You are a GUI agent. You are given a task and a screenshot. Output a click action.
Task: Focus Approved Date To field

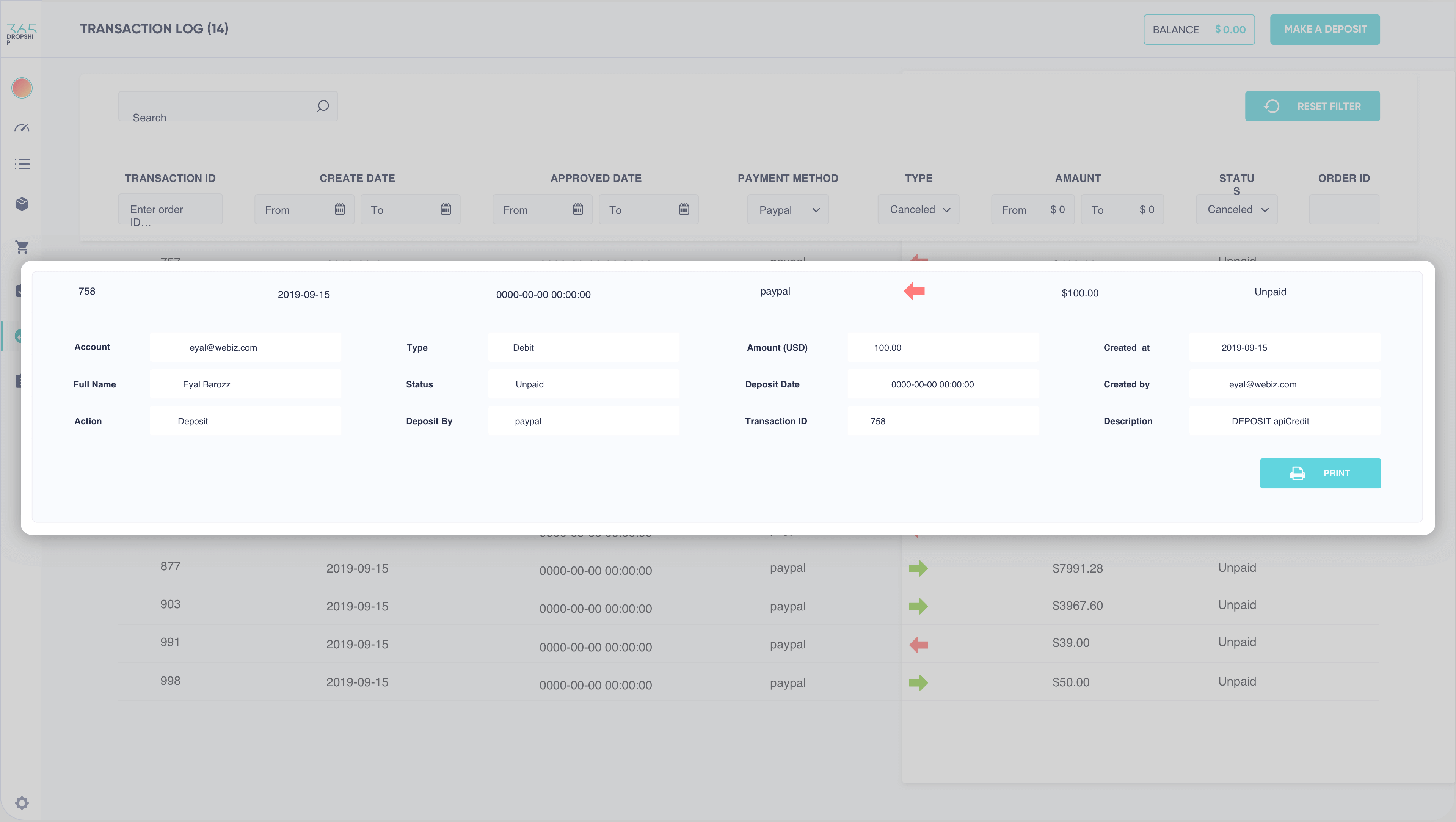[x=649, y=209]
